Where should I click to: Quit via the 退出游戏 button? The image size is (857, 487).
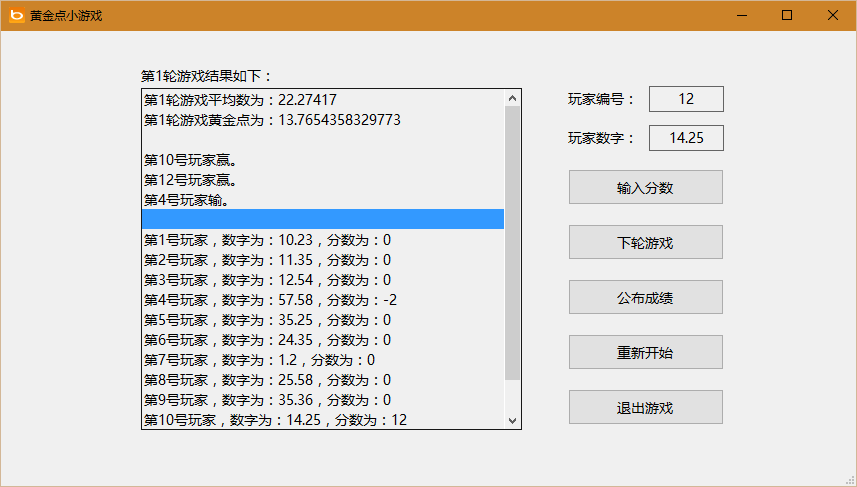pyautogui.click(x=645, y=407)
